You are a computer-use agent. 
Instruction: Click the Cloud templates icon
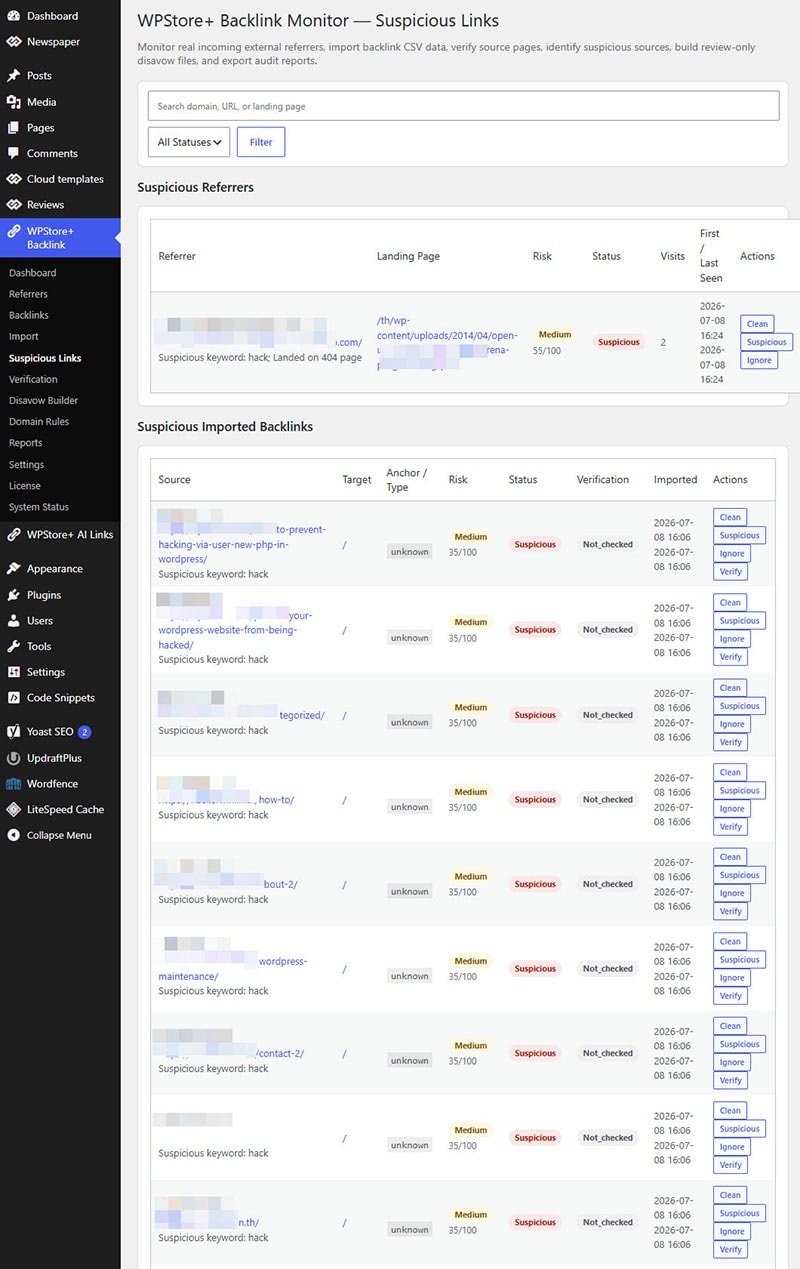point(13,179)
